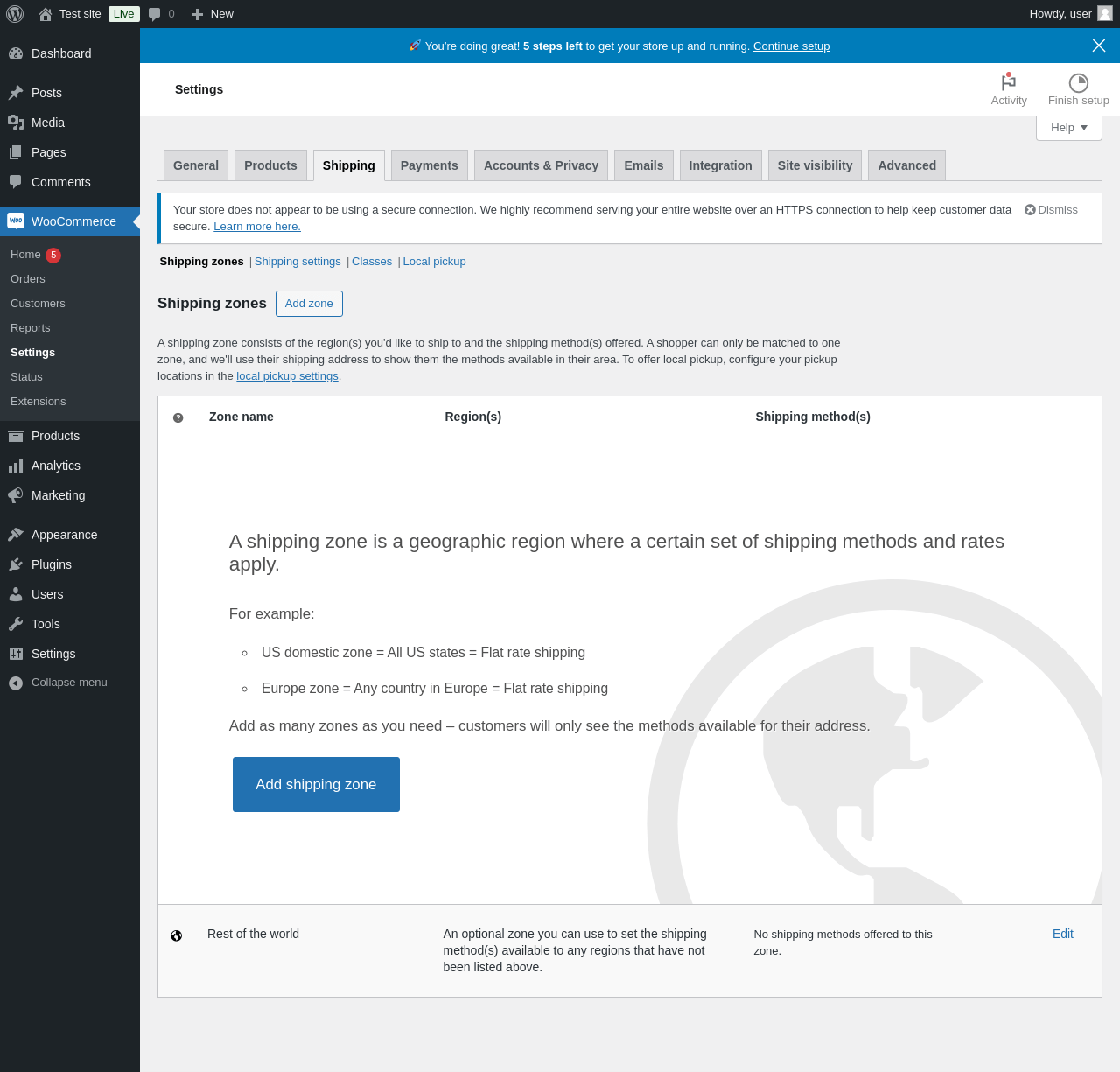The width and height of the screenshot is (1120, 1072).
Task: Open the Test site home icon
Action: 45,14
